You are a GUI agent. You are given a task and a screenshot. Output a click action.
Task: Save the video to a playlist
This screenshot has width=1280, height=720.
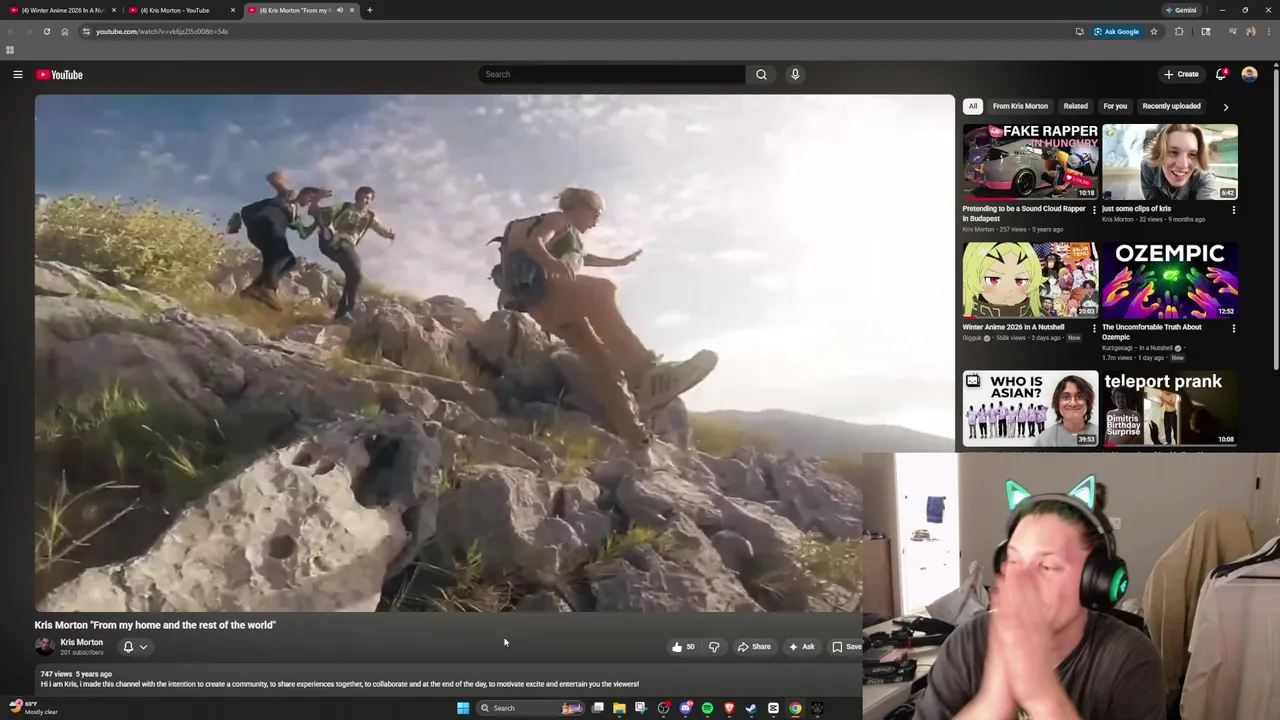(x=846, y=647)
